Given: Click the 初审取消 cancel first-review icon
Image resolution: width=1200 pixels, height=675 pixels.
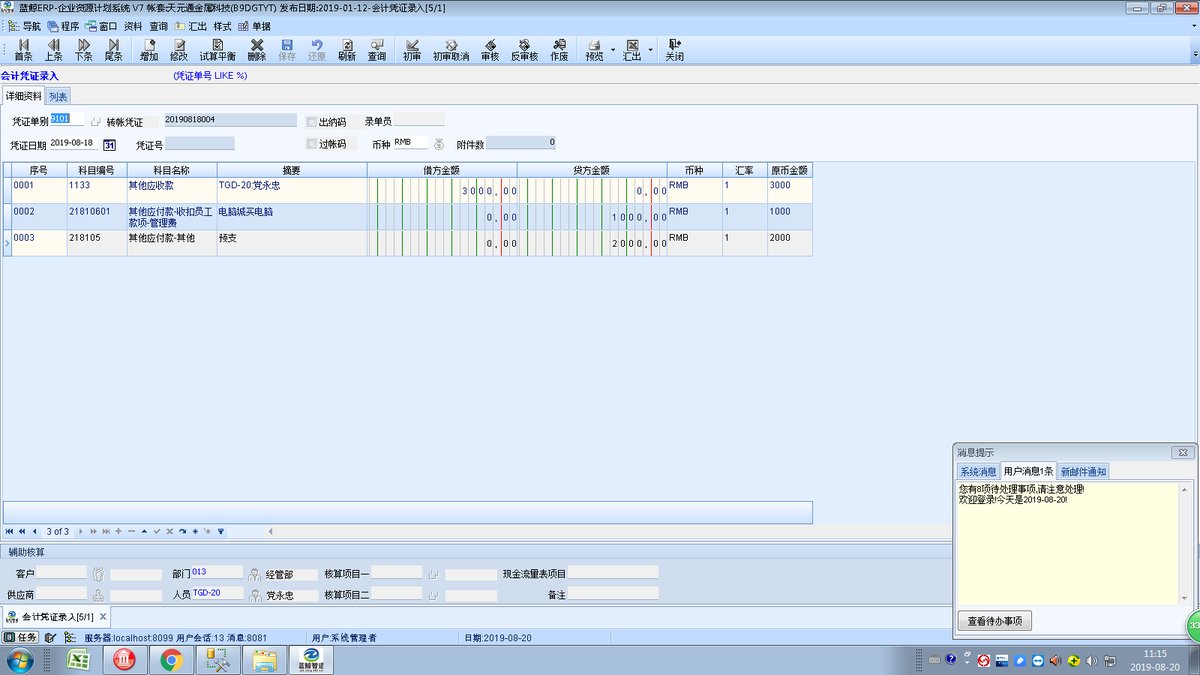Looking at the screenshot, I should pyautogui.click(x=451, y=50).
